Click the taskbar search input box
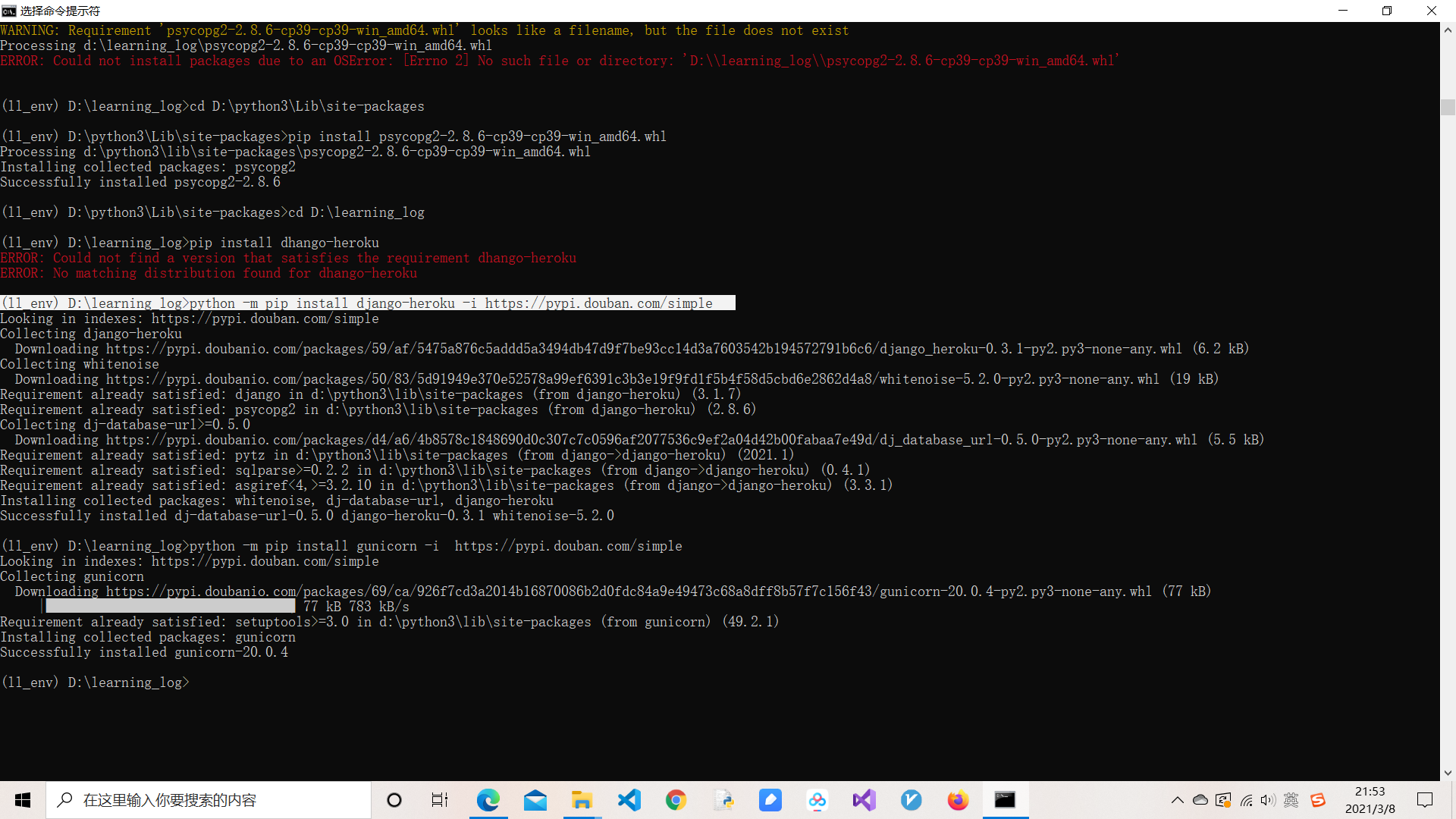 209,800
